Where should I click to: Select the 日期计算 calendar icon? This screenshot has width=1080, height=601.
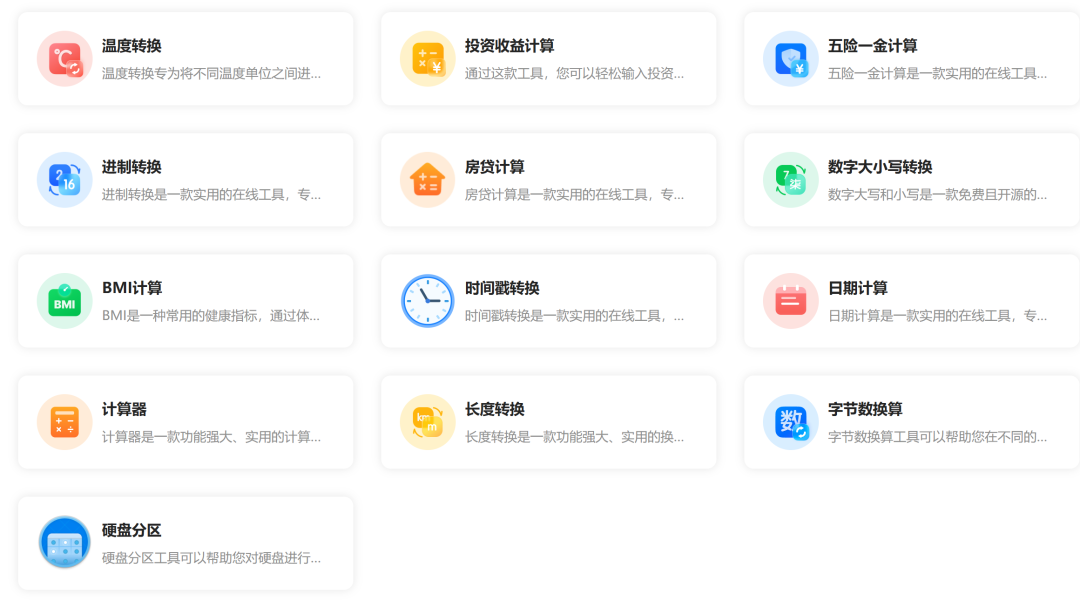click(790, 300)
